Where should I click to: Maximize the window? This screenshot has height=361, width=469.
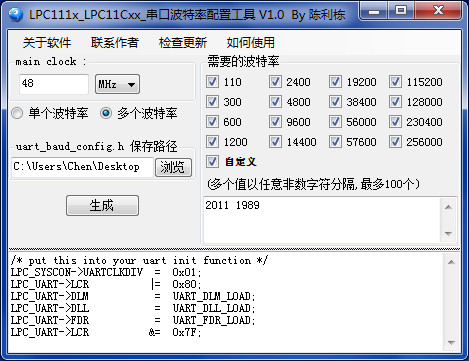click(401, 11)
